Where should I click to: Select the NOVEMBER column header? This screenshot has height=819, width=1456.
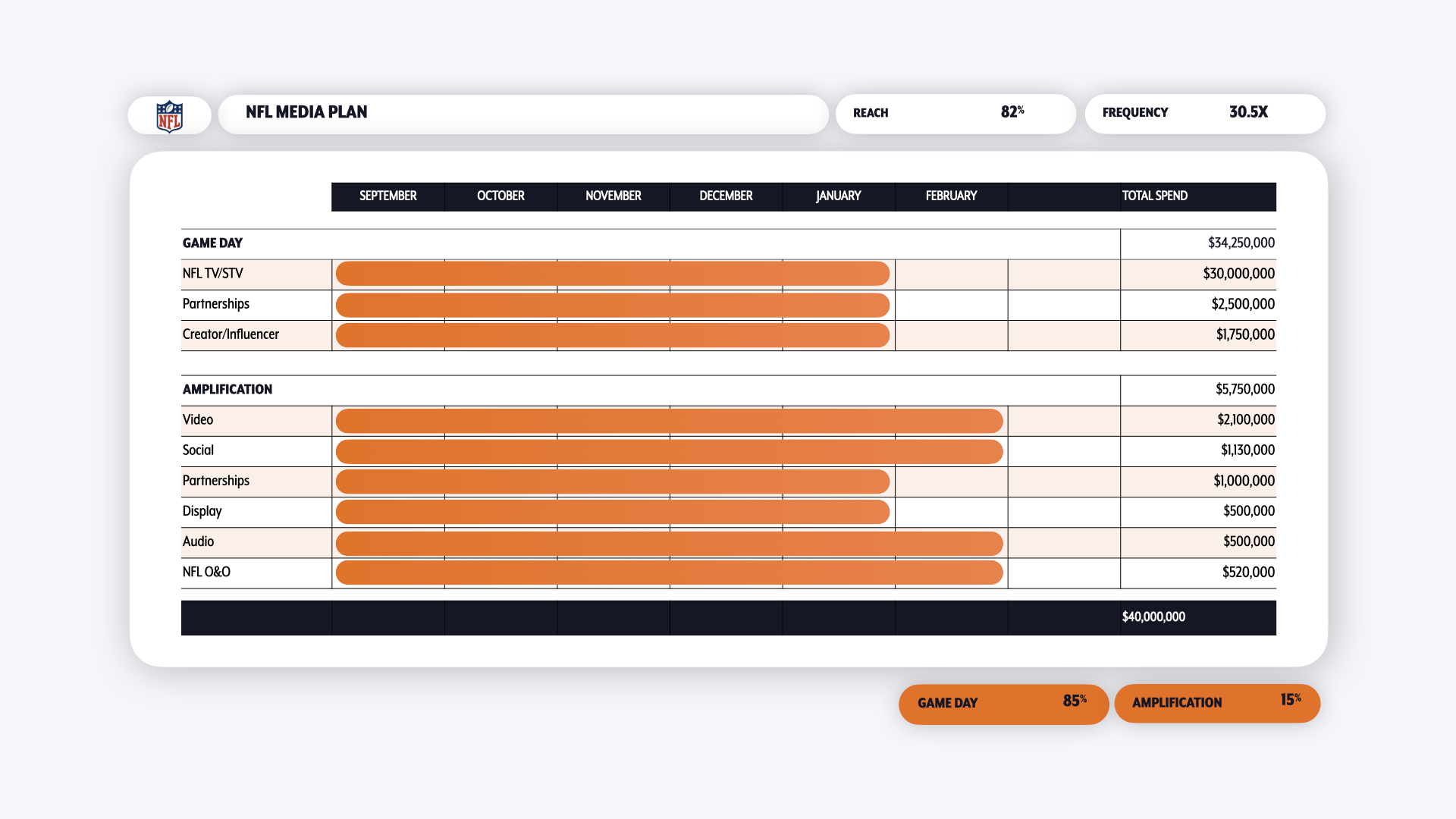coord(613,196)
